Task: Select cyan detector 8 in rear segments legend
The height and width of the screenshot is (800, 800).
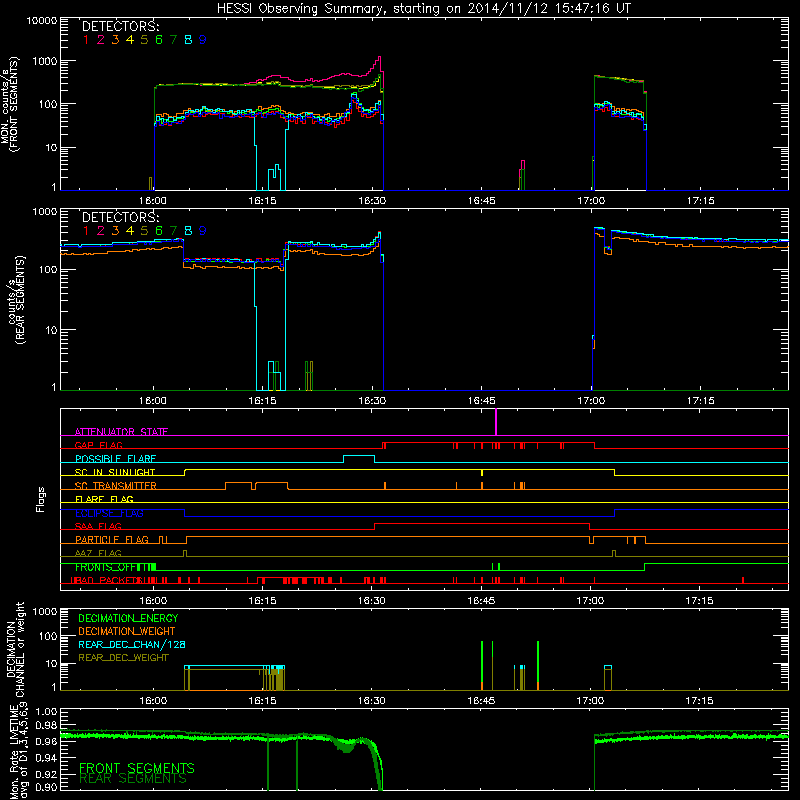Action: click(188, 231)
